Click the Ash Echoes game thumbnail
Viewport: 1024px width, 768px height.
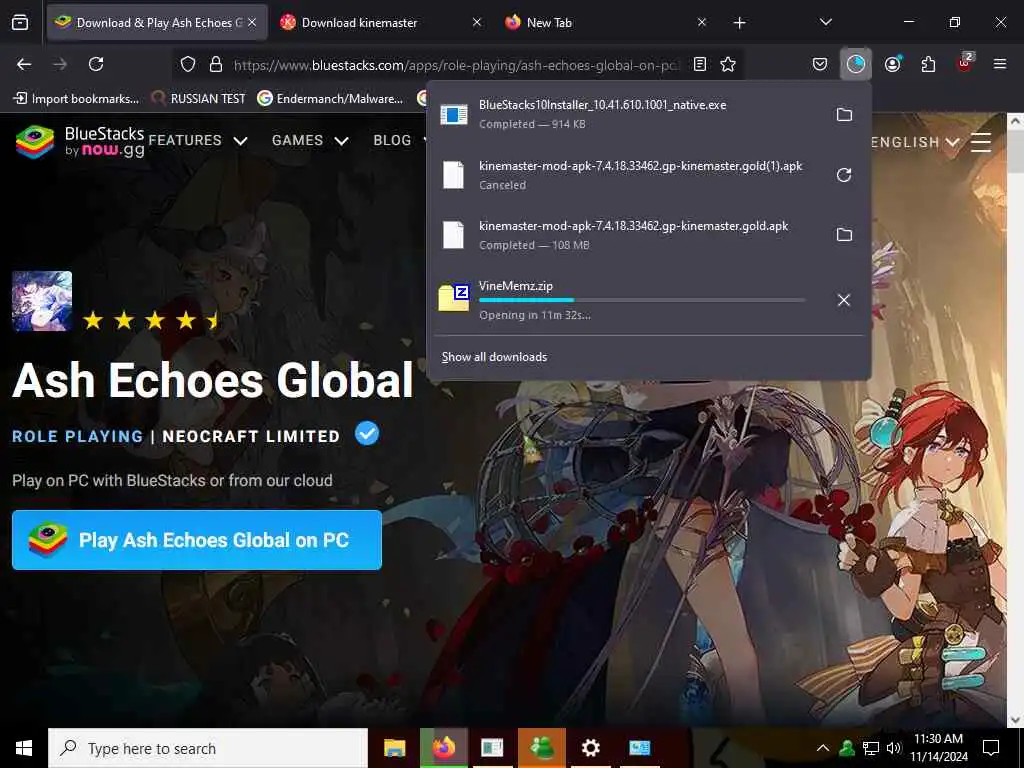point(42,301)
